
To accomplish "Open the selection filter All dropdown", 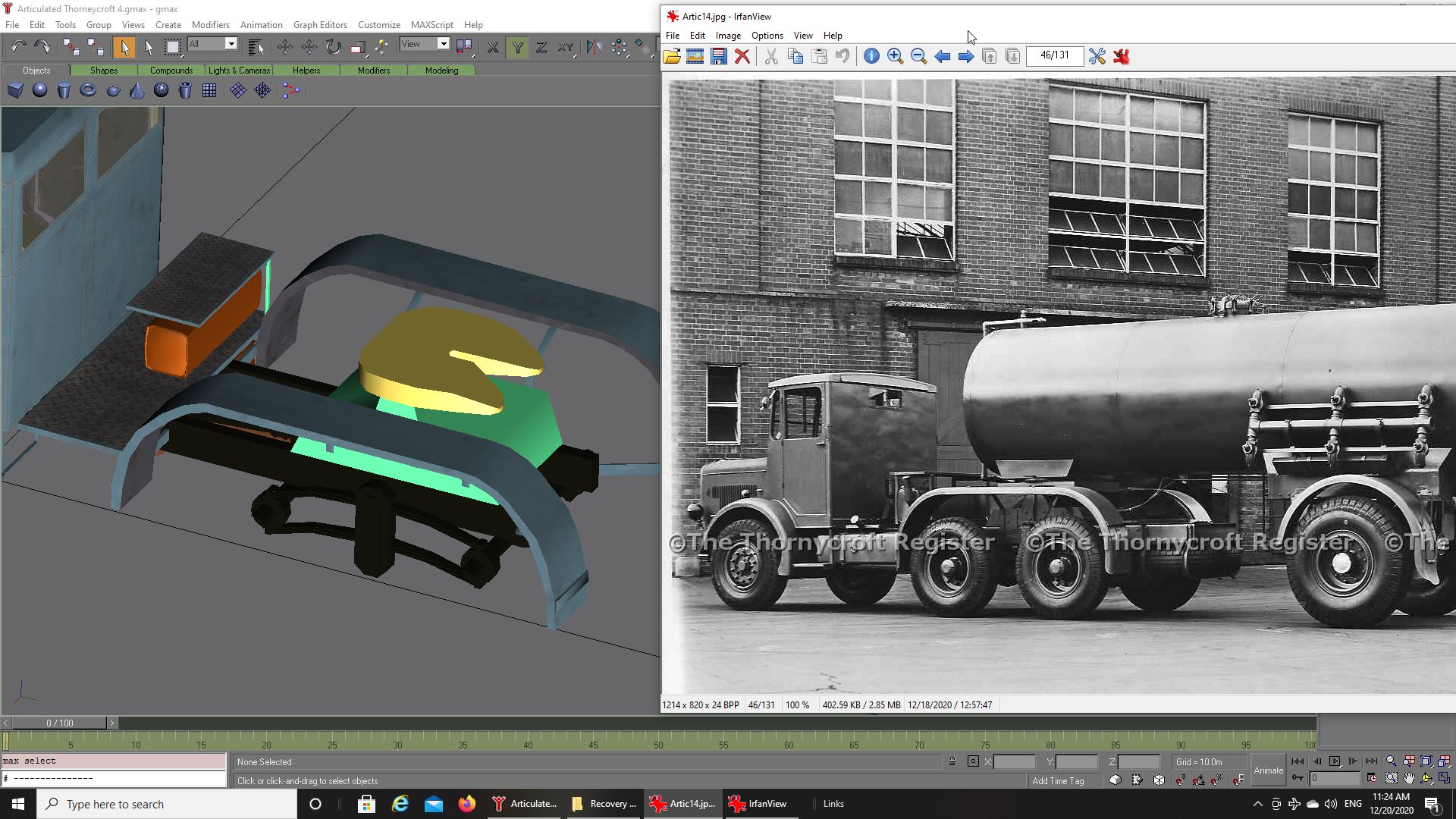I will click(x=213, y=44).
